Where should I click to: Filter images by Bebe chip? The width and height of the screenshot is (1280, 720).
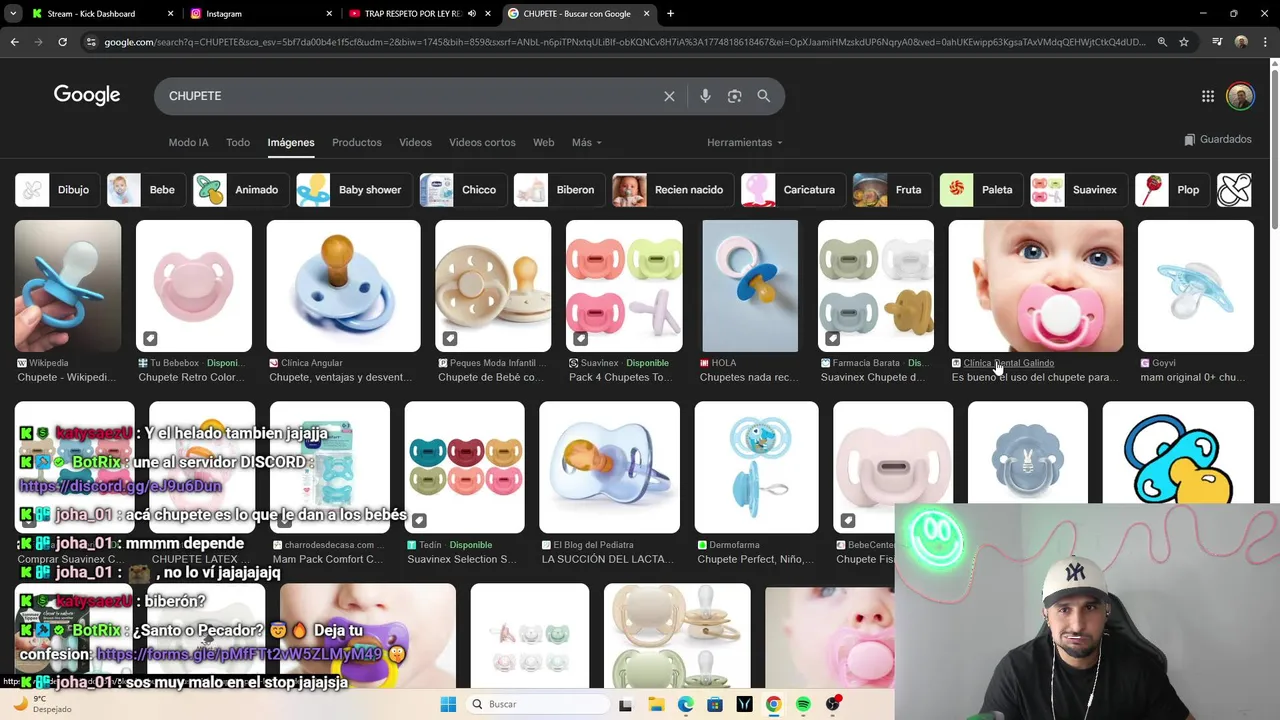click(x=146, y=190)
